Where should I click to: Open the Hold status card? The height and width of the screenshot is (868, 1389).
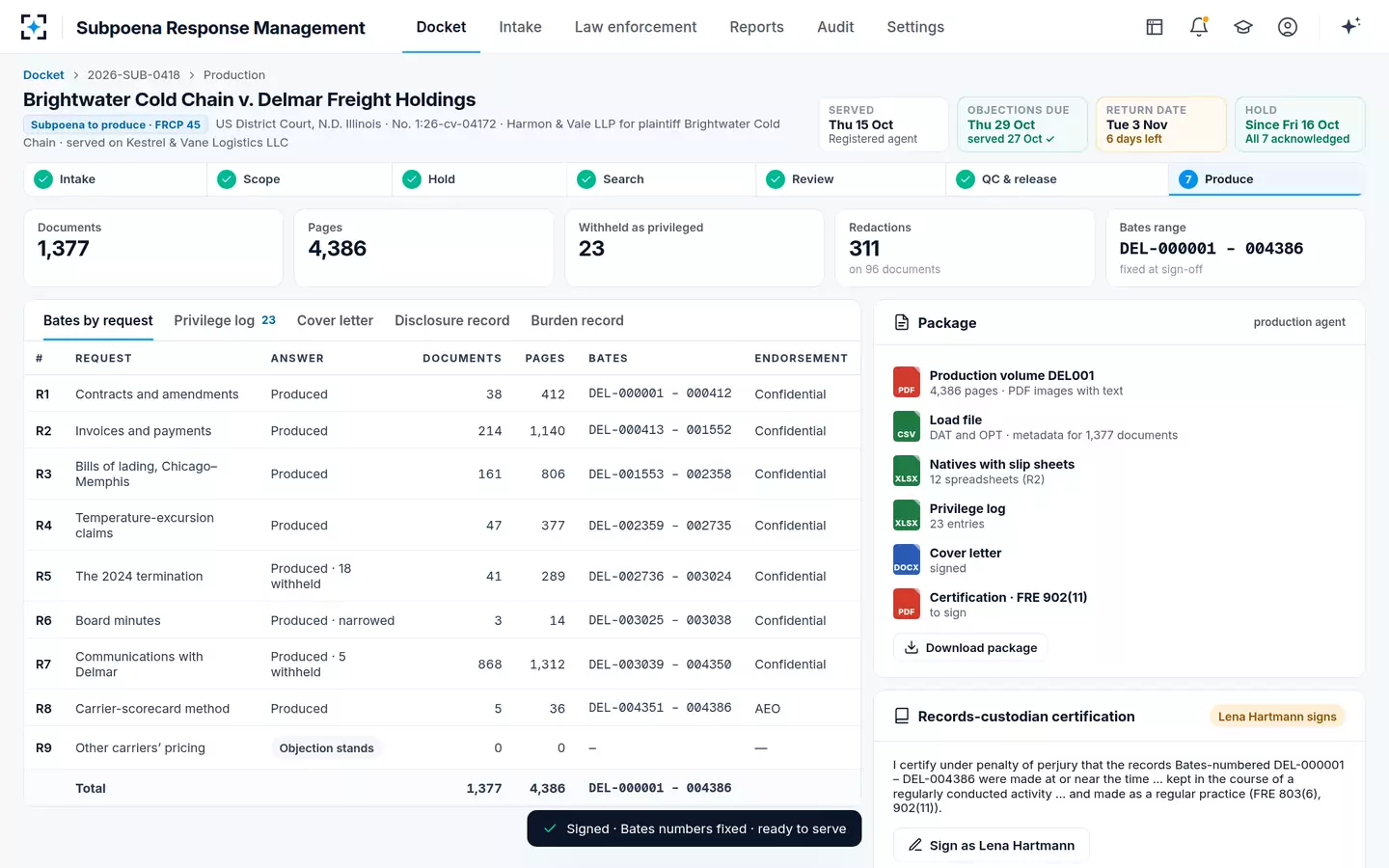pos(1300,124)
